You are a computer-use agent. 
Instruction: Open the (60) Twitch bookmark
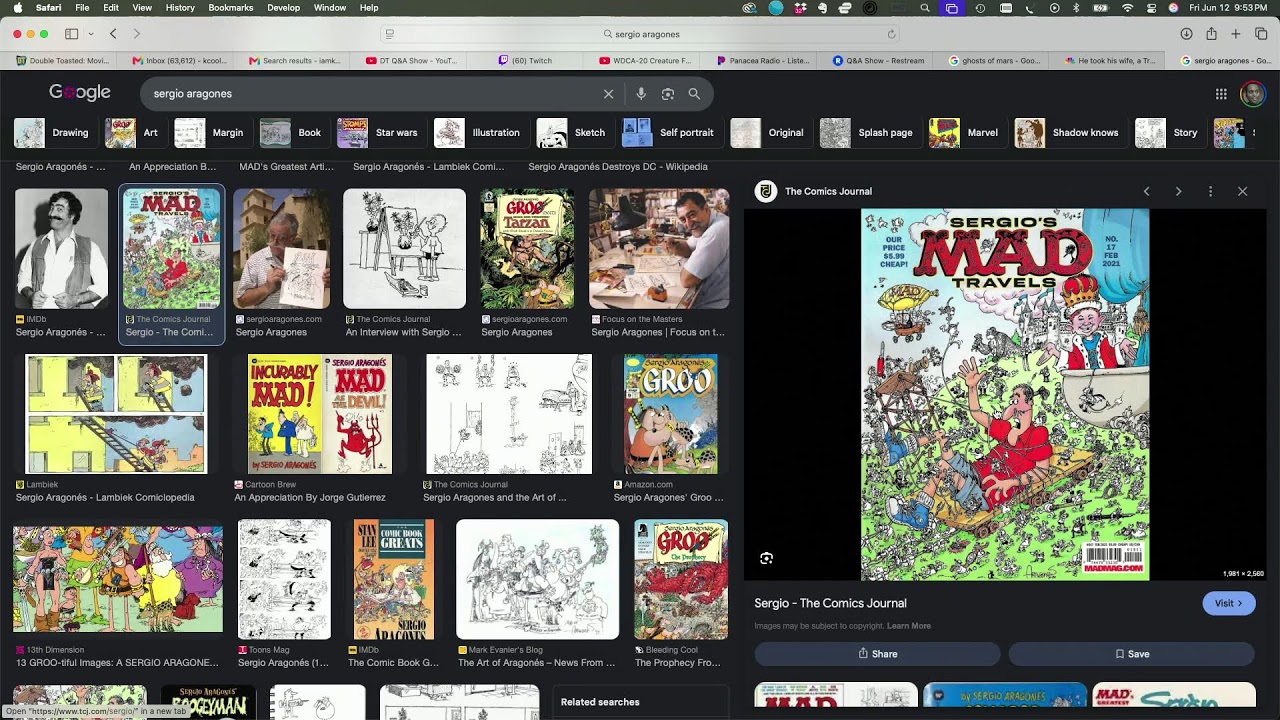[x=525, y=61]
